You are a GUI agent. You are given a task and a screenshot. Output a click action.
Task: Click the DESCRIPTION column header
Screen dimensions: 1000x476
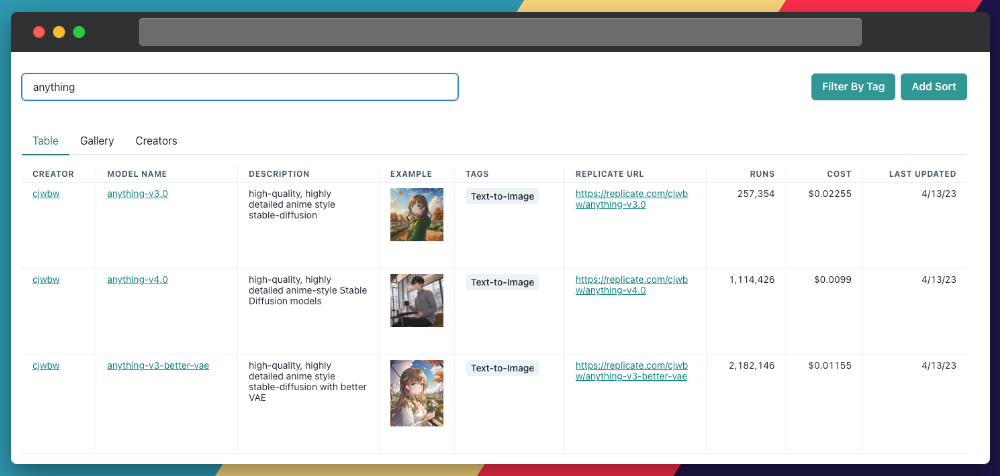279,174
